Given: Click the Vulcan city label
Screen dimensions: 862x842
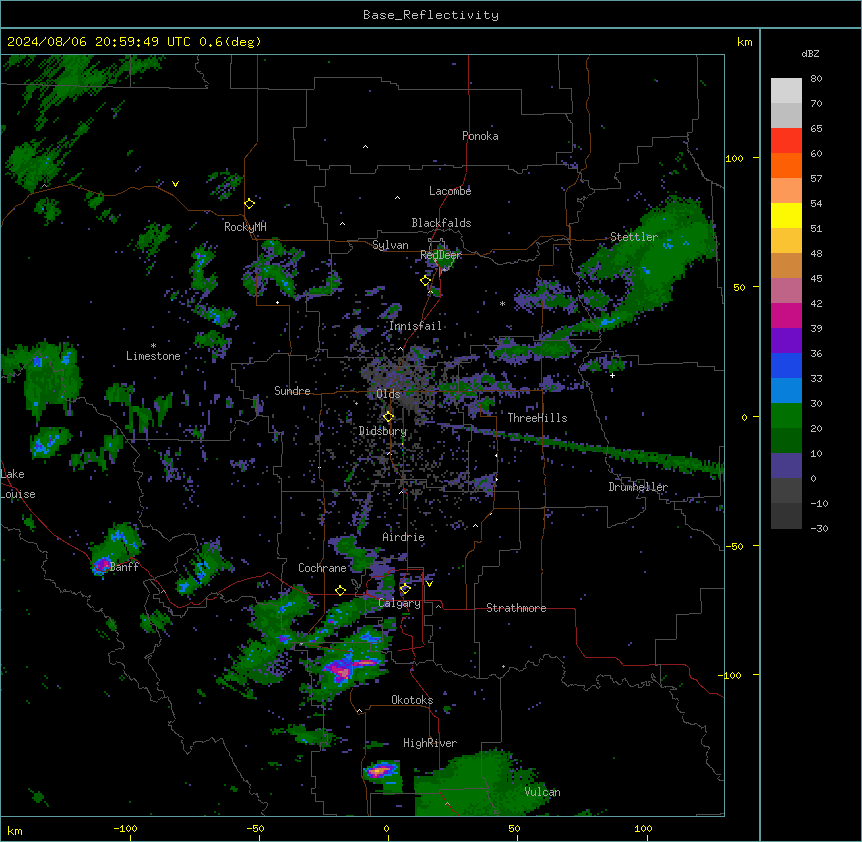Looking at the screenshot, I should click(543, 792).
